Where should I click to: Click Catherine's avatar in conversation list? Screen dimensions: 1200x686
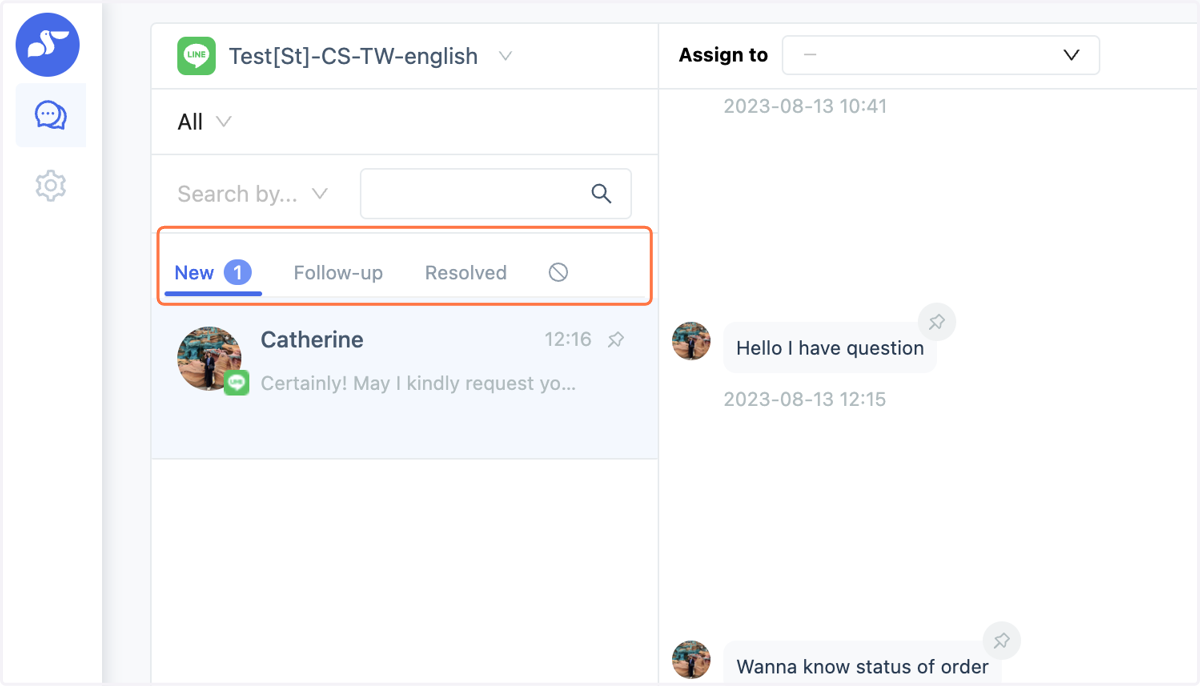pos(209,358)
